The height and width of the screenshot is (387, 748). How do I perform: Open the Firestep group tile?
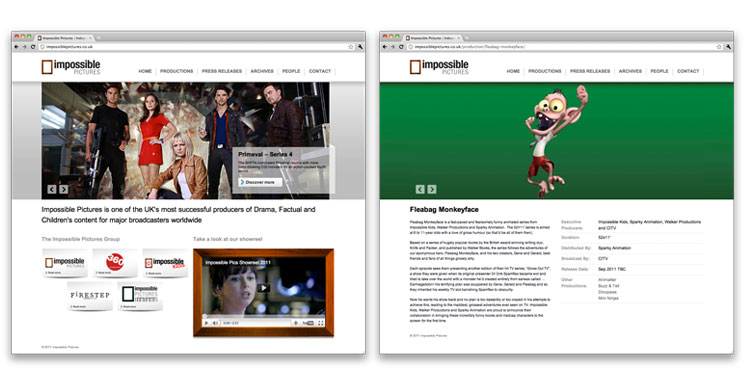coord(90,296)
